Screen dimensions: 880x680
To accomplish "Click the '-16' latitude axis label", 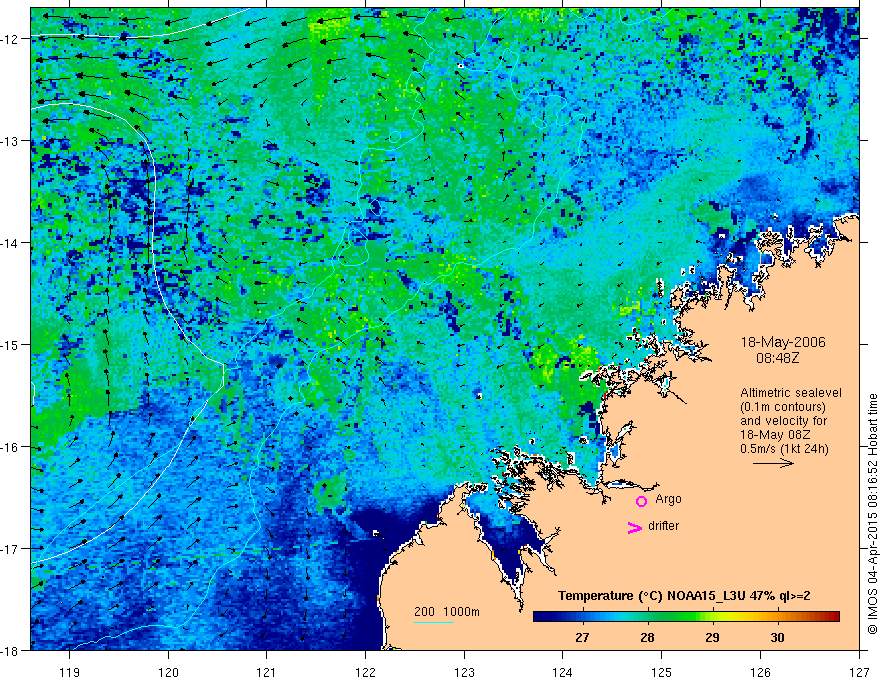I will [11, 447].
